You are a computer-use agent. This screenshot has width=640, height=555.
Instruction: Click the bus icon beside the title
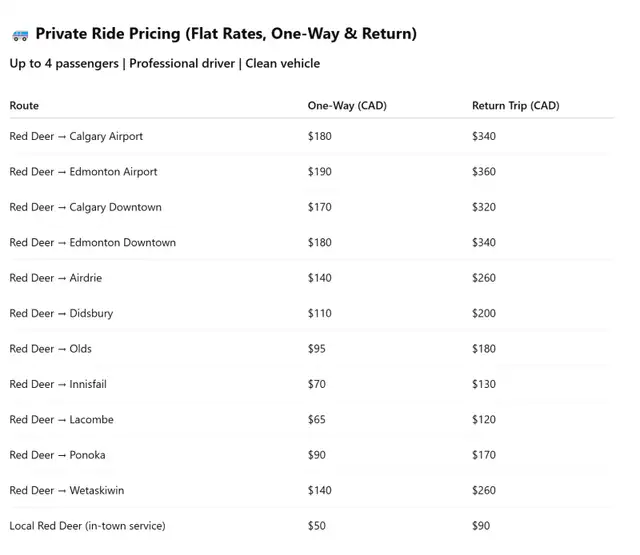pyautogui.click(x=20, y=36)
